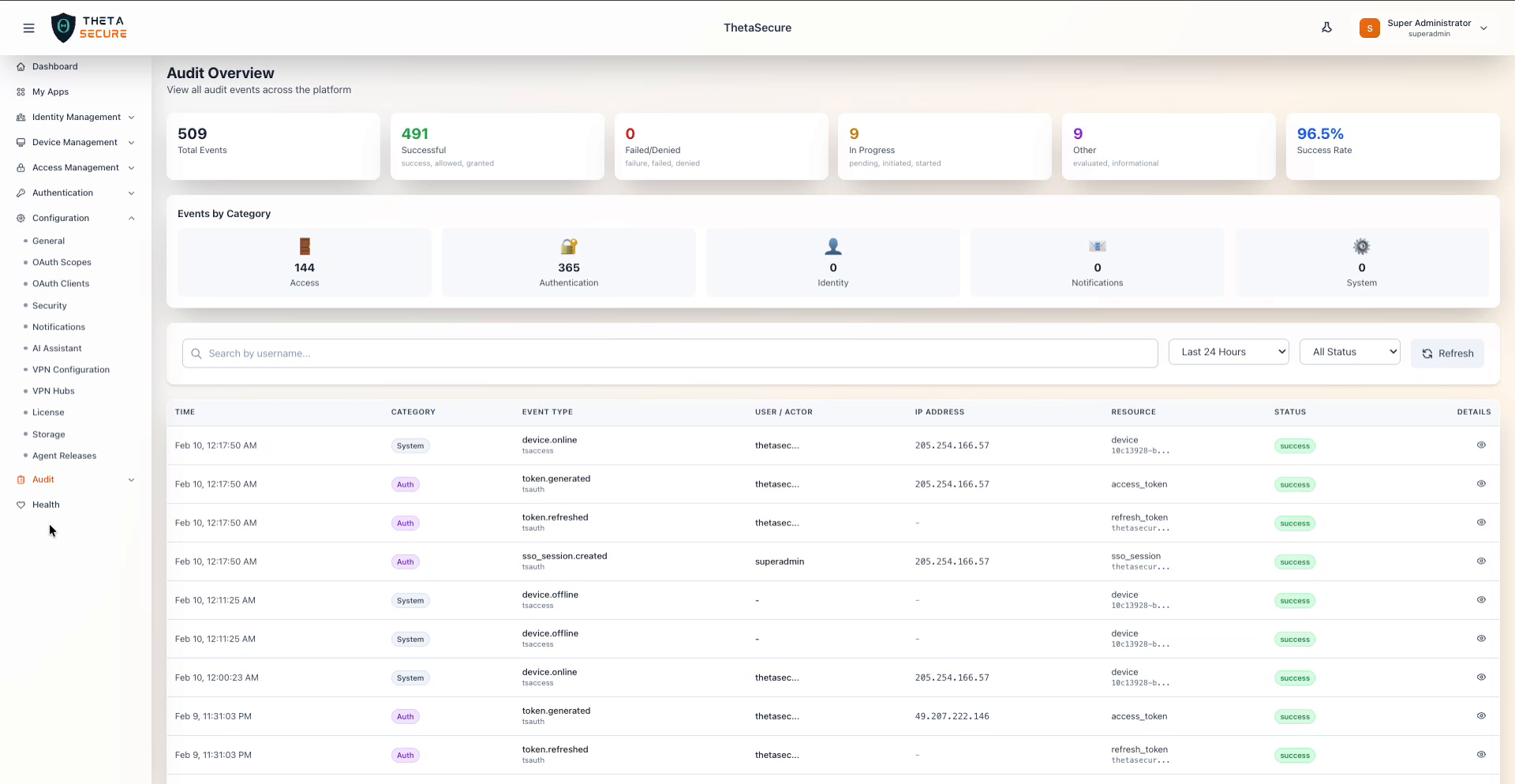Open the Last 24 Hours time range dropdown
This screenshot has height=784, width=1515.
[x=1229, y=351]
